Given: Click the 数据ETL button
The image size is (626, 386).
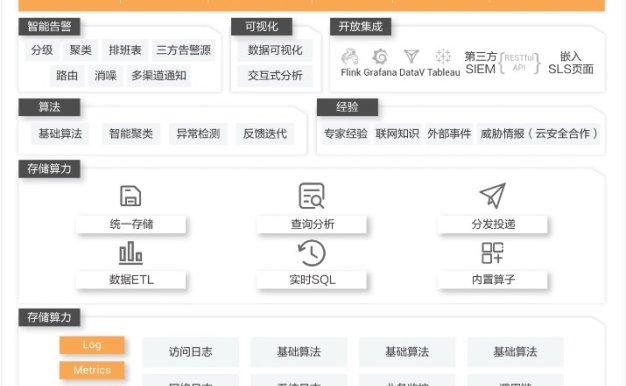Looking at the screenshot, I should point(131,279).
